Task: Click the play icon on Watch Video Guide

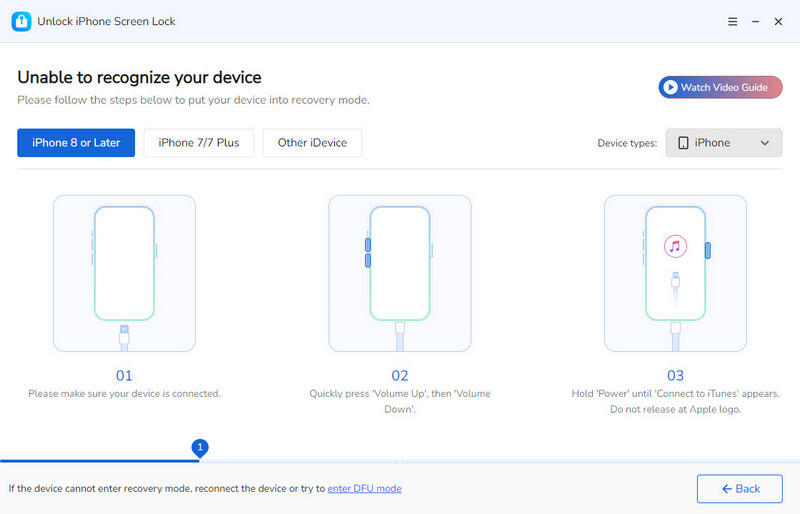Action: click(669, 88)
